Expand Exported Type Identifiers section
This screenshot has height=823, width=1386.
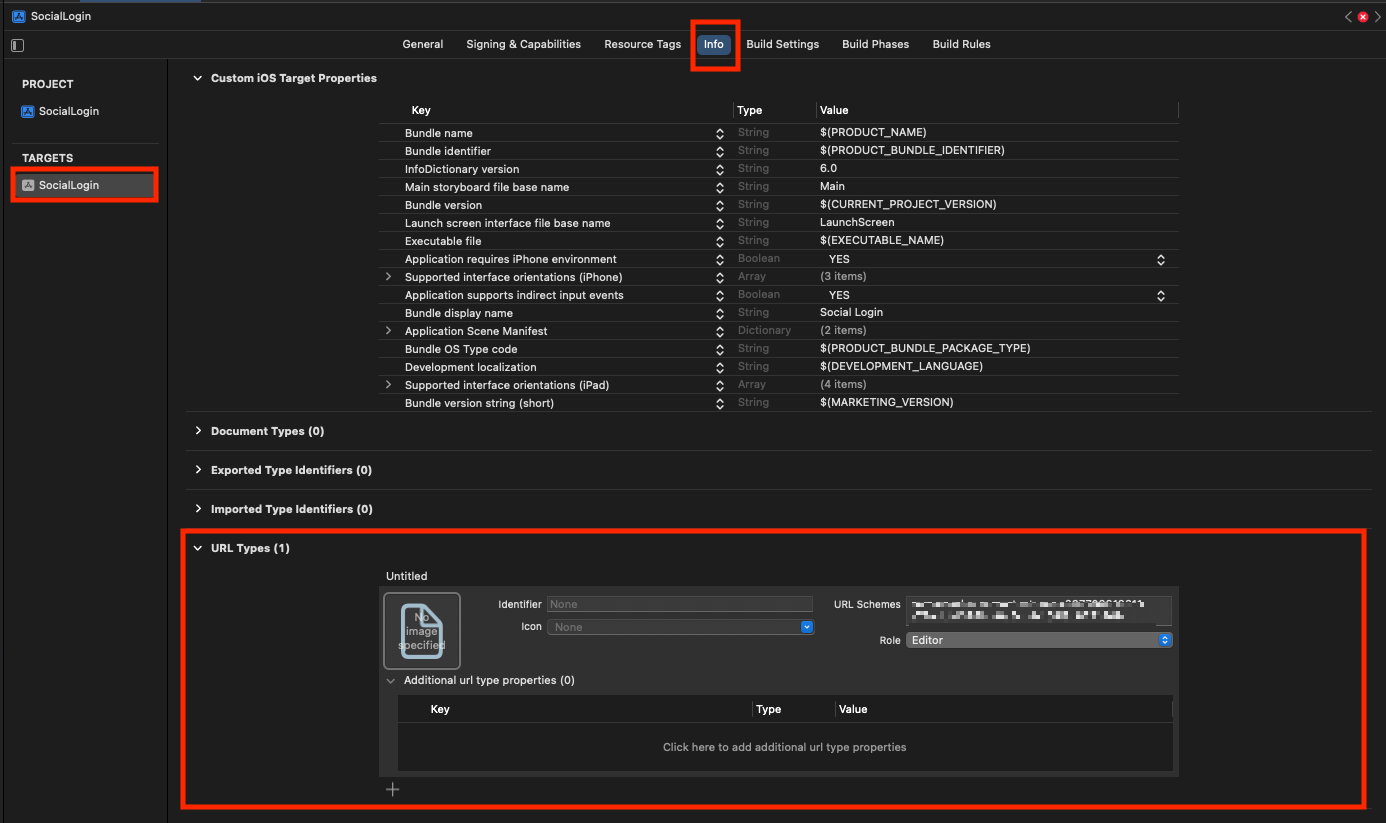(197, 470)
